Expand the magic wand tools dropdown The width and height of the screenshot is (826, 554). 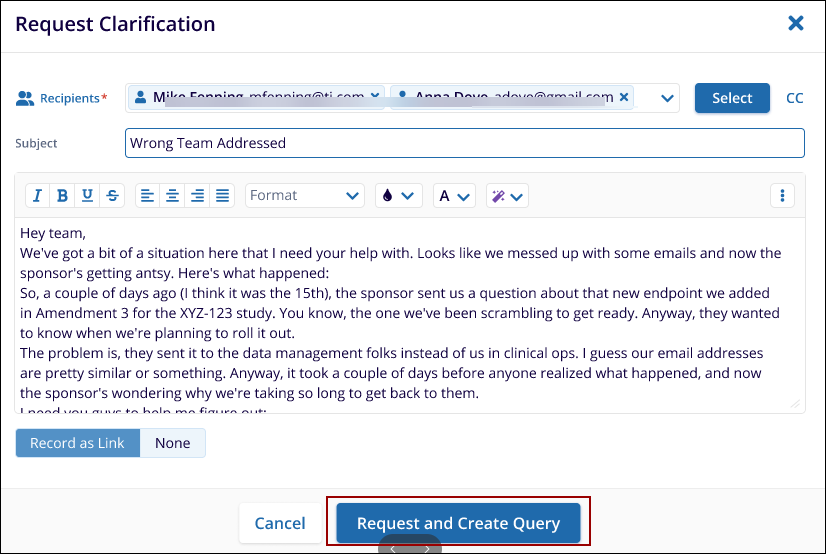tap(507, 196)
